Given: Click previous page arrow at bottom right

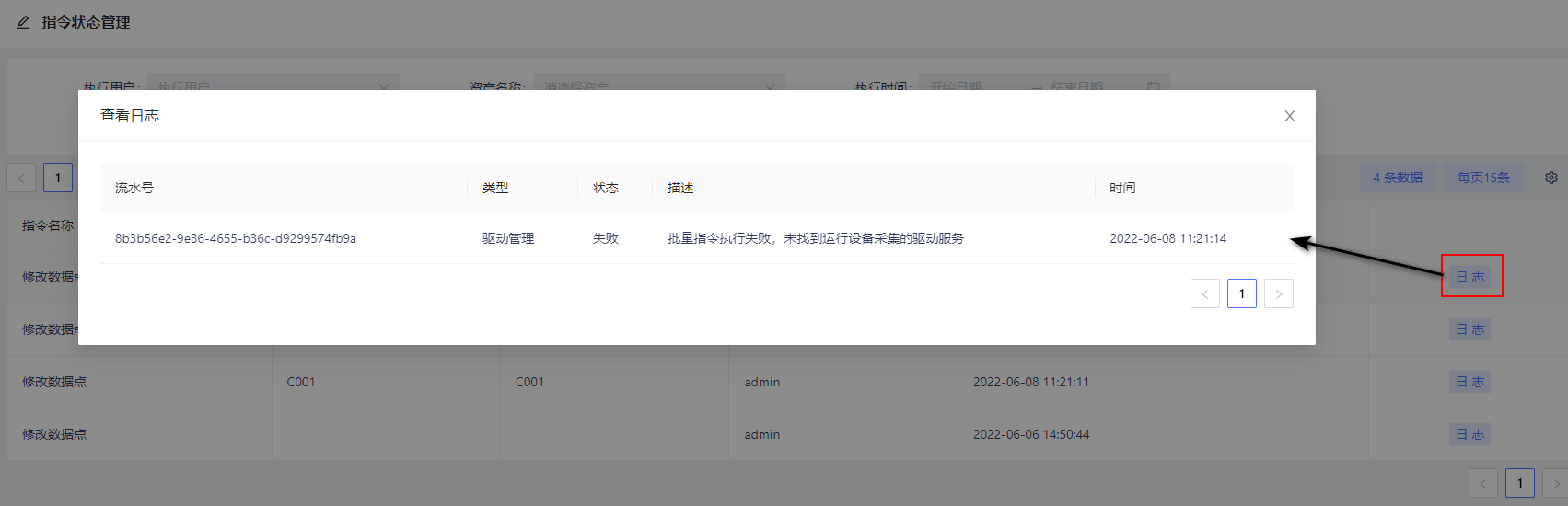Looking at the screenshot, I should click(x=1483, y=483).
